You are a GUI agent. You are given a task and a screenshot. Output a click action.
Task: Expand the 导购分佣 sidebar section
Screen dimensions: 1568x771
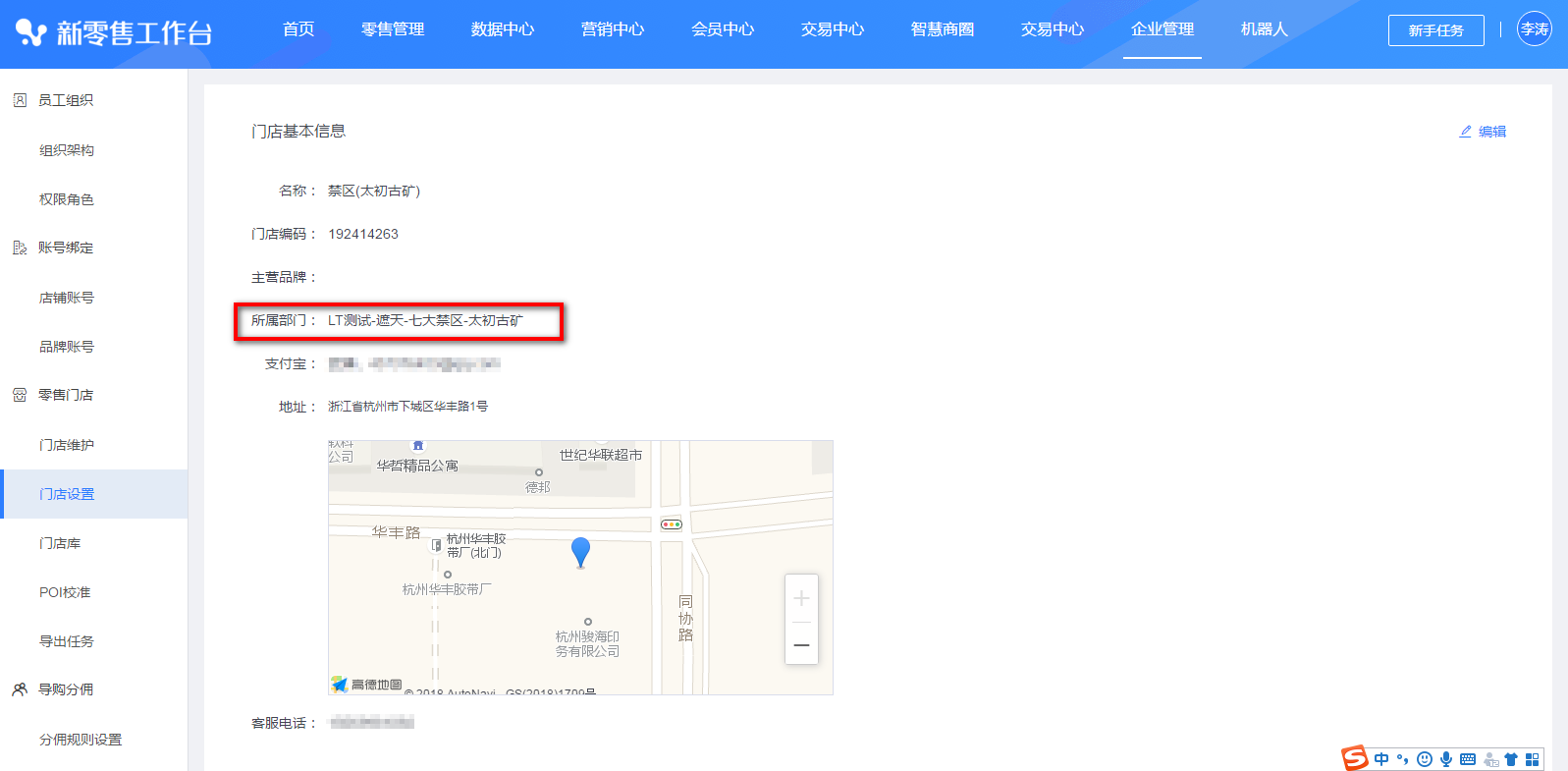(66, 689)
